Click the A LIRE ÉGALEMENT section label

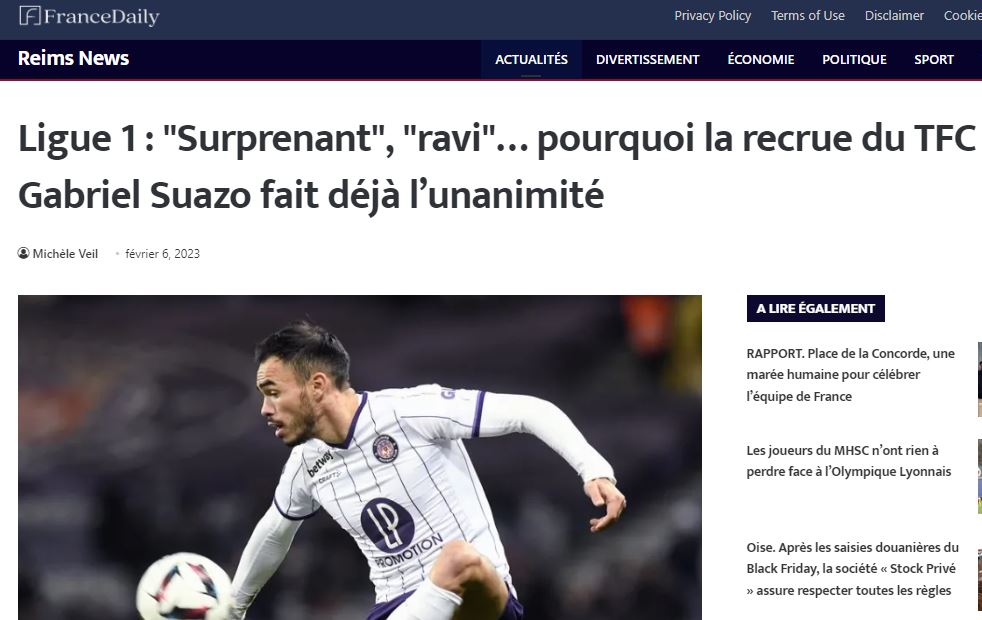pos(815,308)
